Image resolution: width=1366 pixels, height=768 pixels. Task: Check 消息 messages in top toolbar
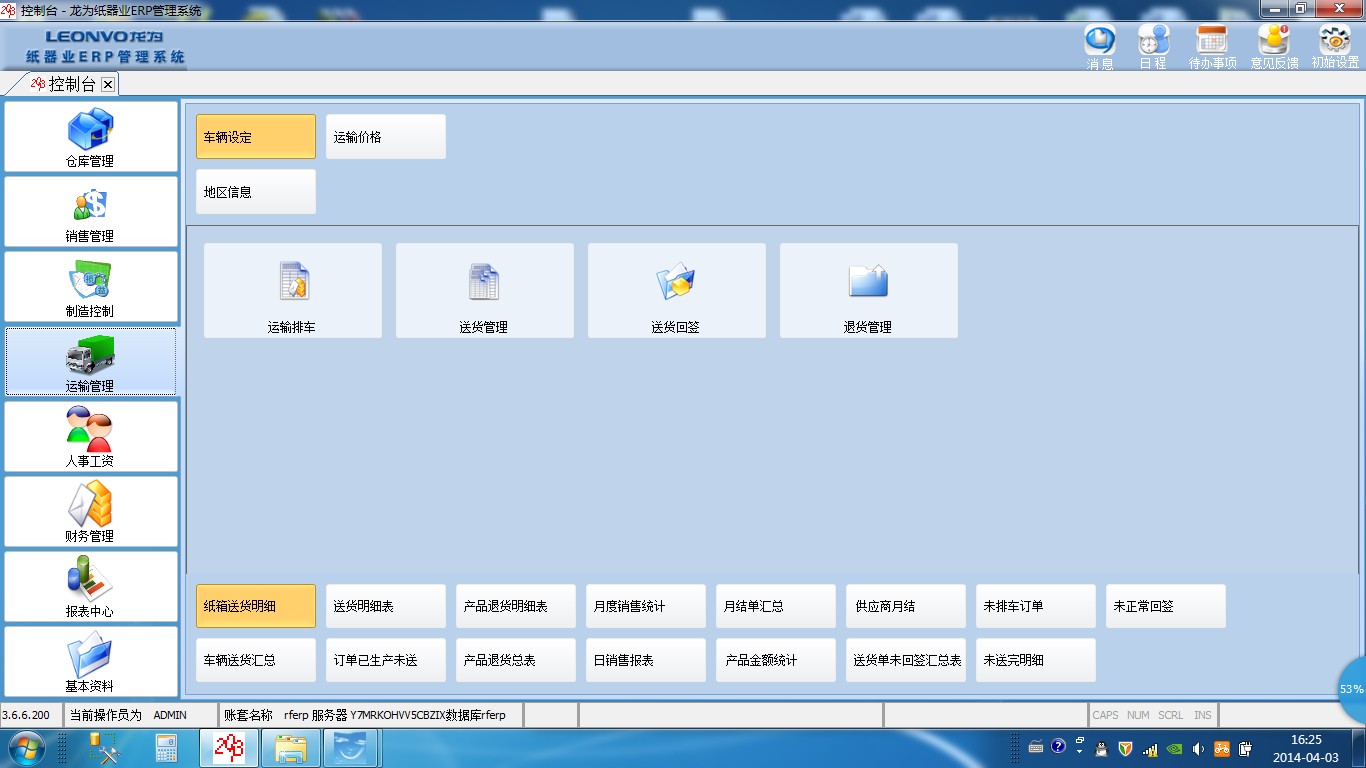[x=1100, y=45]
